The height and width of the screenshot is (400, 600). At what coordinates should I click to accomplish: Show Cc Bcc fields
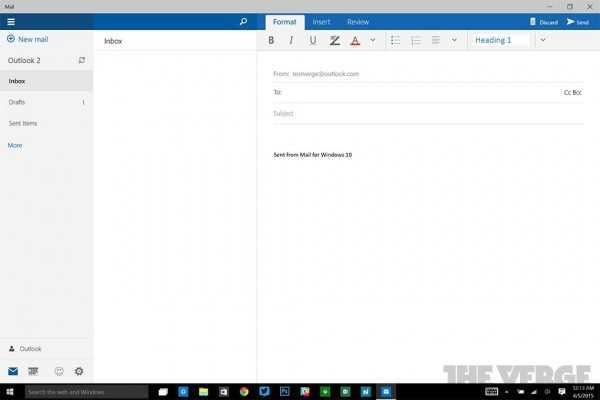(572, 92)
